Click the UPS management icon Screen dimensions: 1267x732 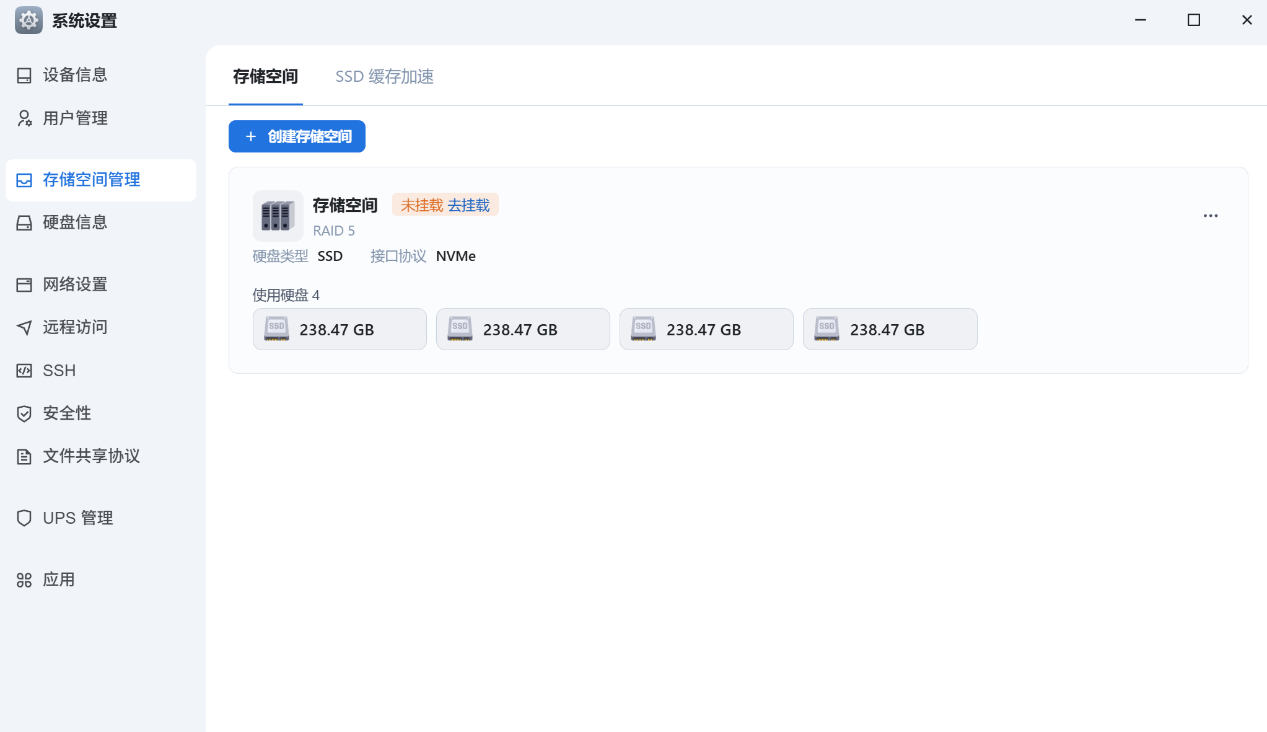(24, 518)
